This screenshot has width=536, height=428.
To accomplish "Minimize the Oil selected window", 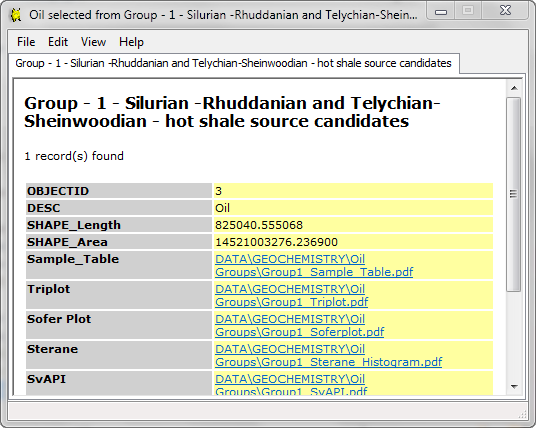I will 441,12.
